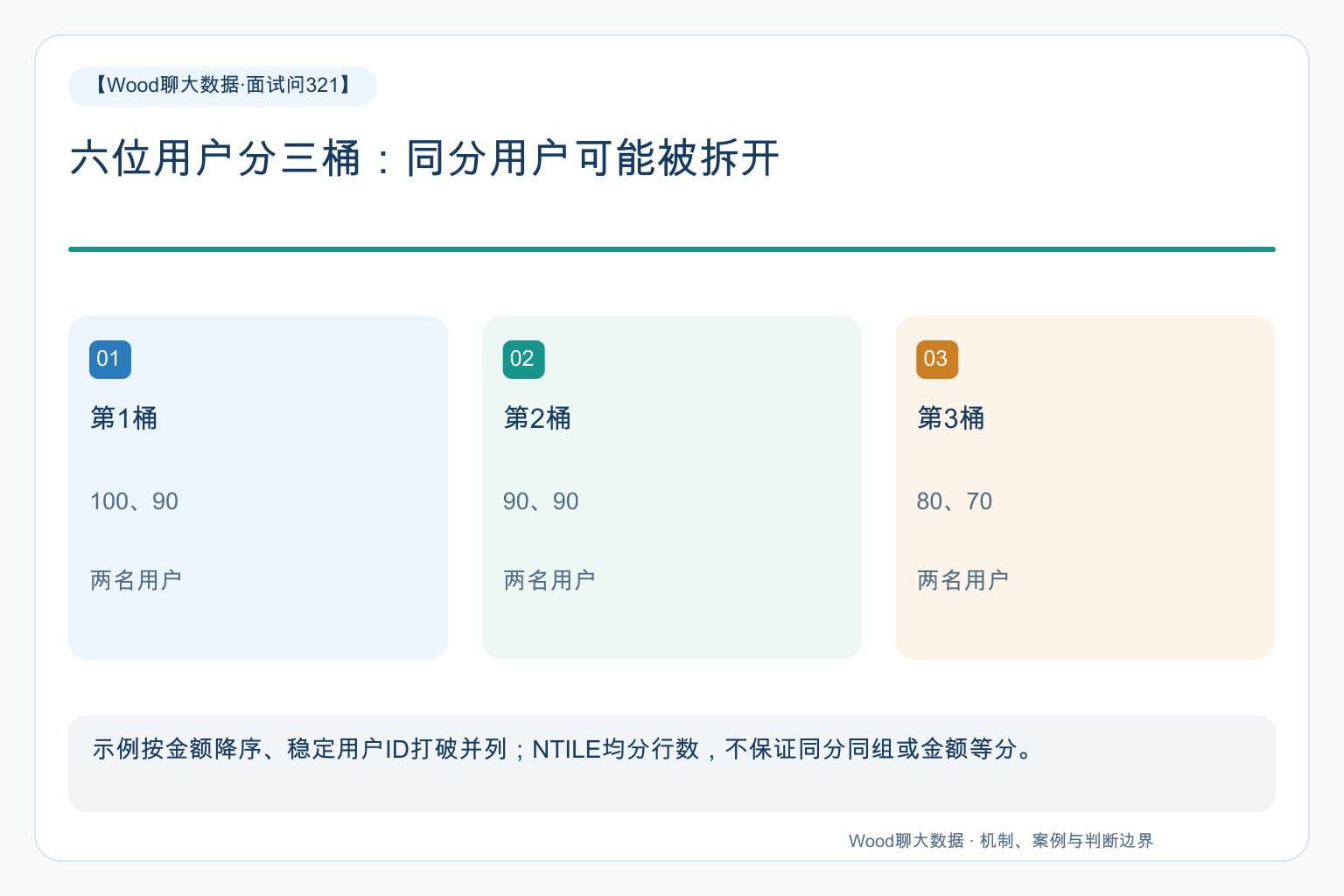Select the title 六位用户分三桶：同分用户可能被拆开
This screenshot has height=896, width=1344.
pos(424,159)
